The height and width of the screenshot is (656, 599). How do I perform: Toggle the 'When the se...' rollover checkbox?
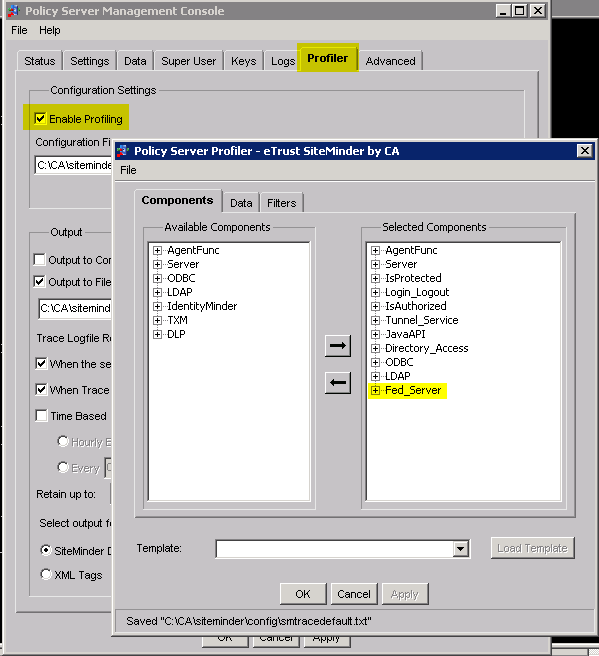pyautogui.click(x=41, y=364)
